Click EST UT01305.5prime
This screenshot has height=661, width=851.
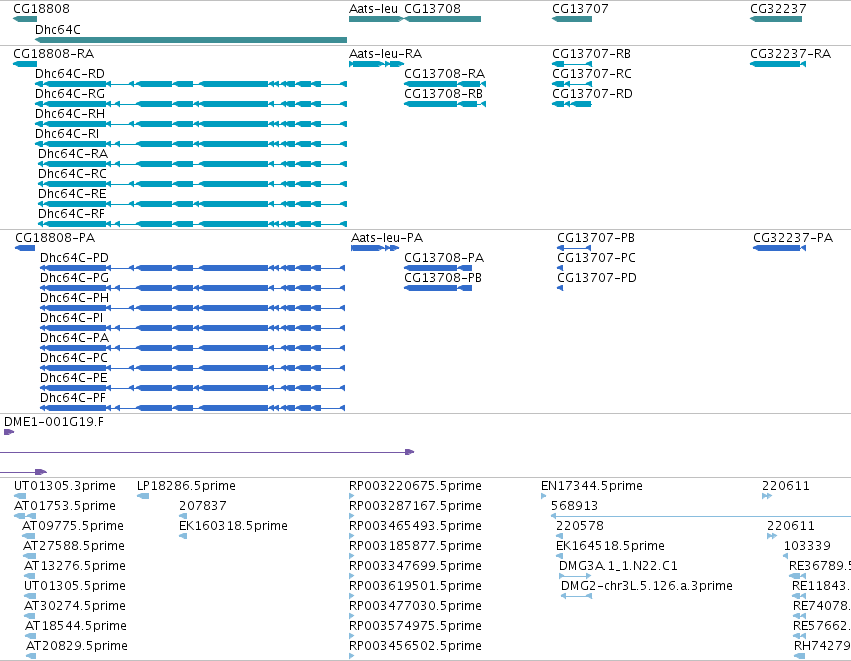tap(75, 586)
